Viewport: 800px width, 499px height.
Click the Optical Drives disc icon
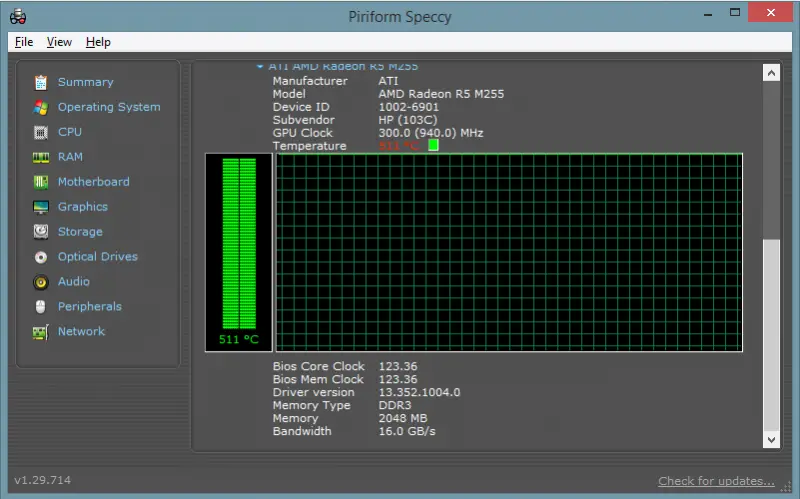click(41, 257)
